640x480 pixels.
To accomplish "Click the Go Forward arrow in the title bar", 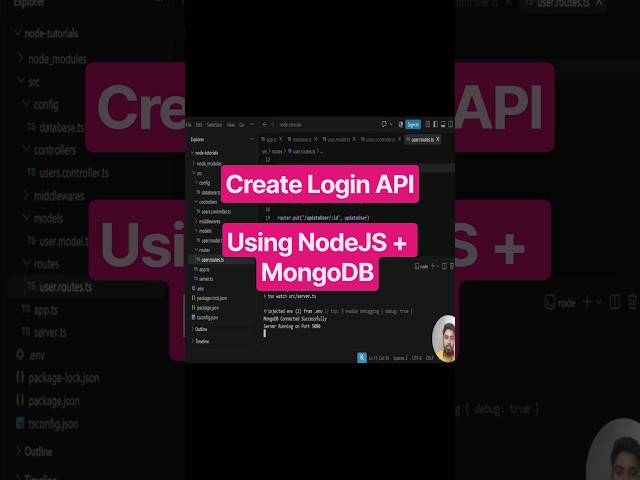I will [272, 124].
